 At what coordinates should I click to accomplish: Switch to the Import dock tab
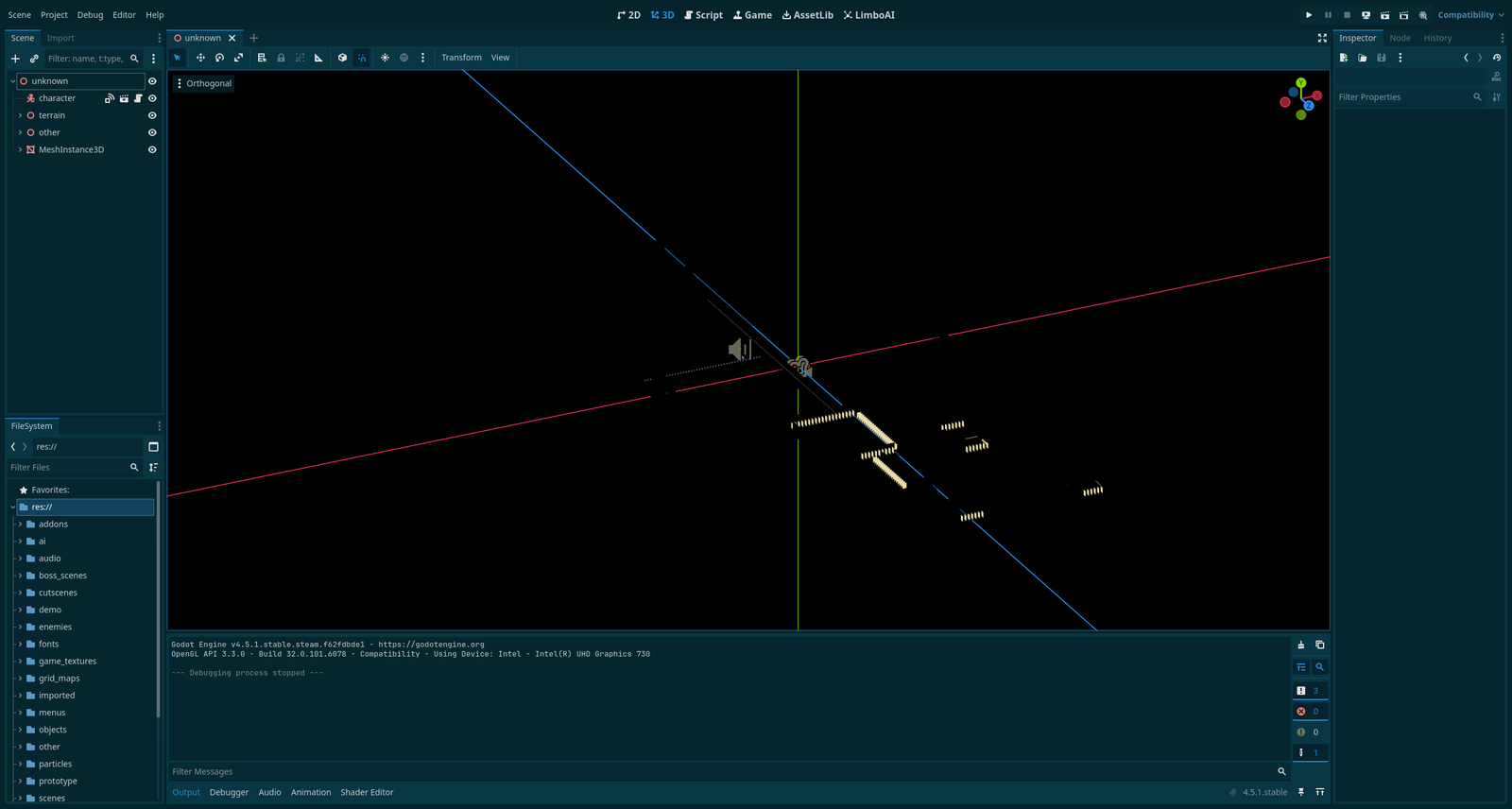coord(60,38)
